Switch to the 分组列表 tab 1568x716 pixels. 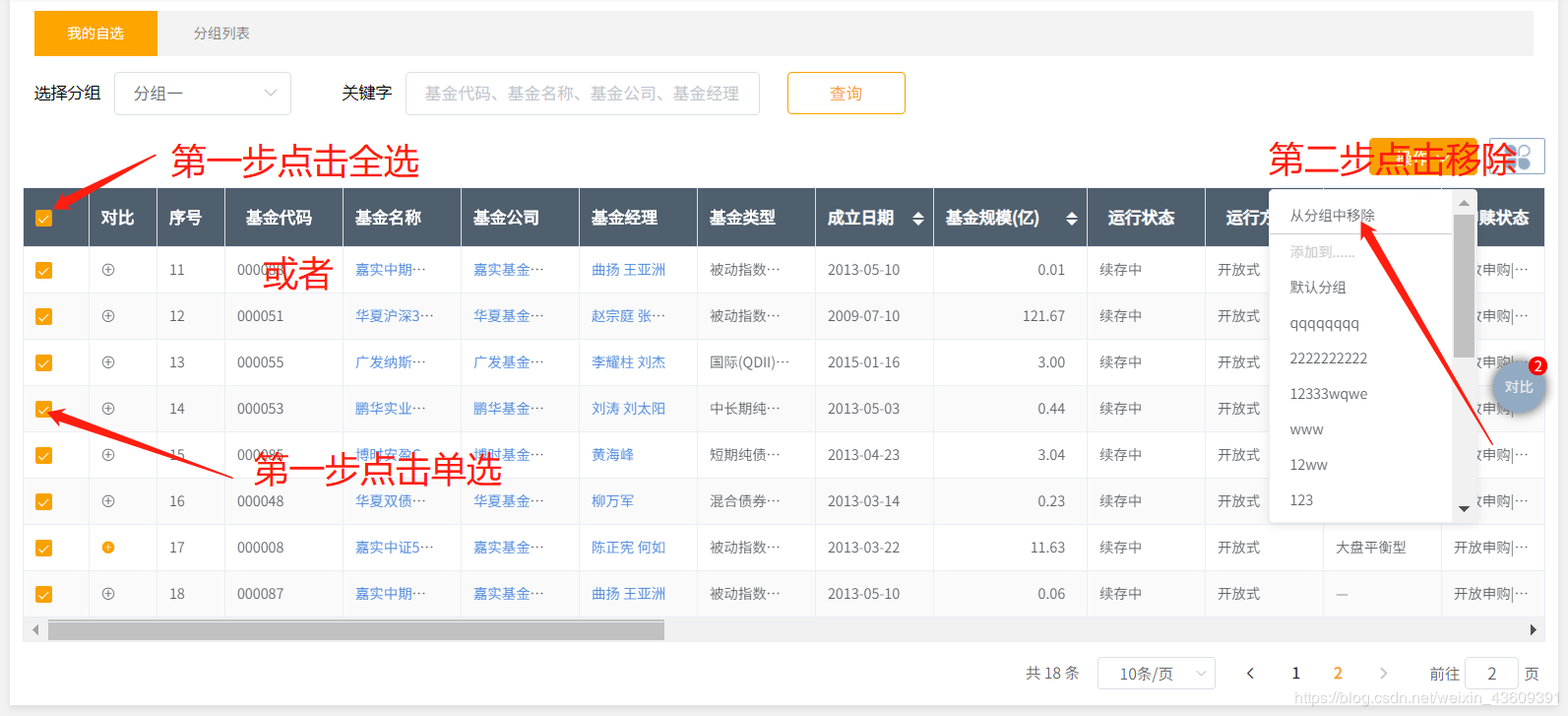pyautogui.click(x=221, y=33)
